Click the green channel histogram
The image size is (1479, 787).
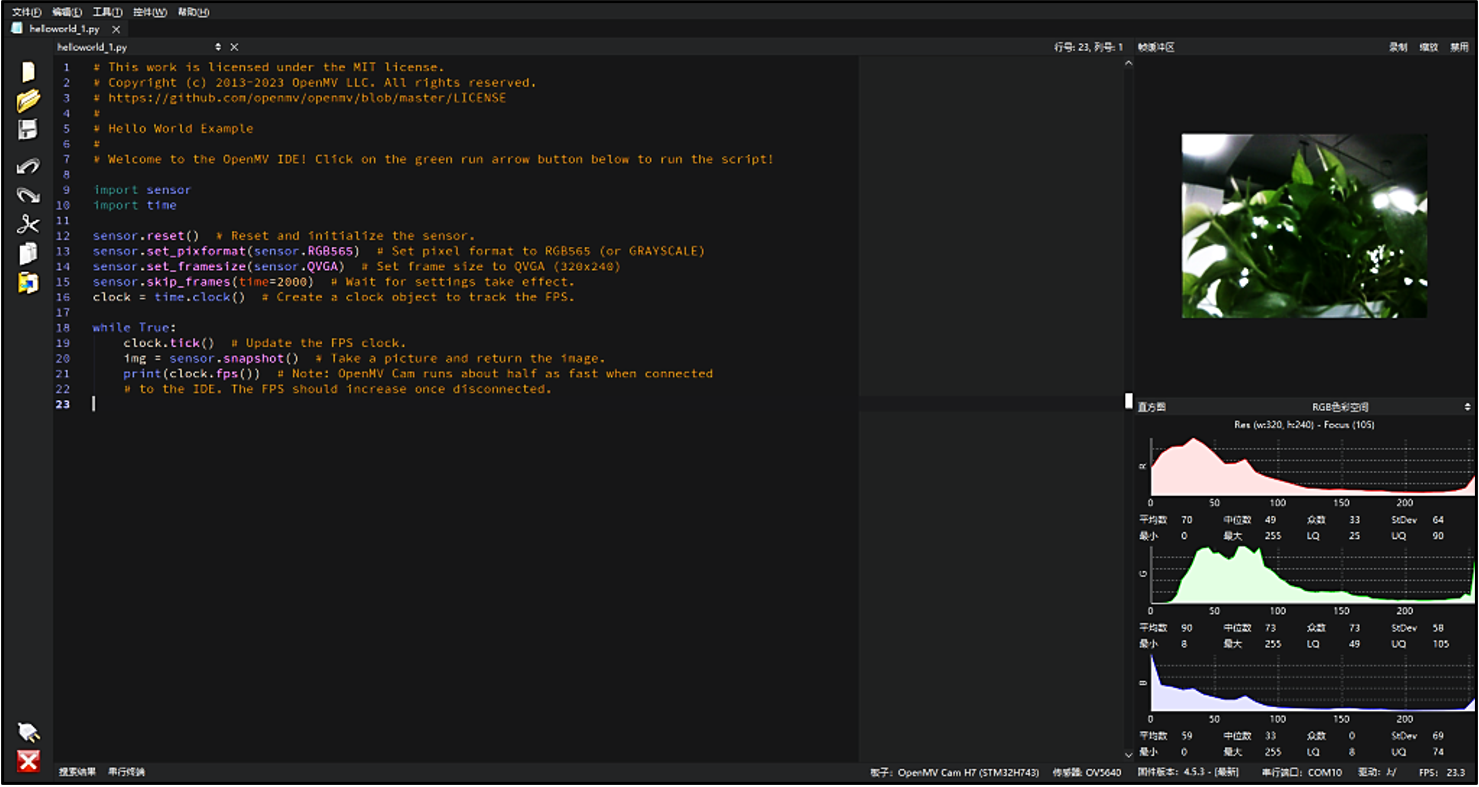(1312, 574)
